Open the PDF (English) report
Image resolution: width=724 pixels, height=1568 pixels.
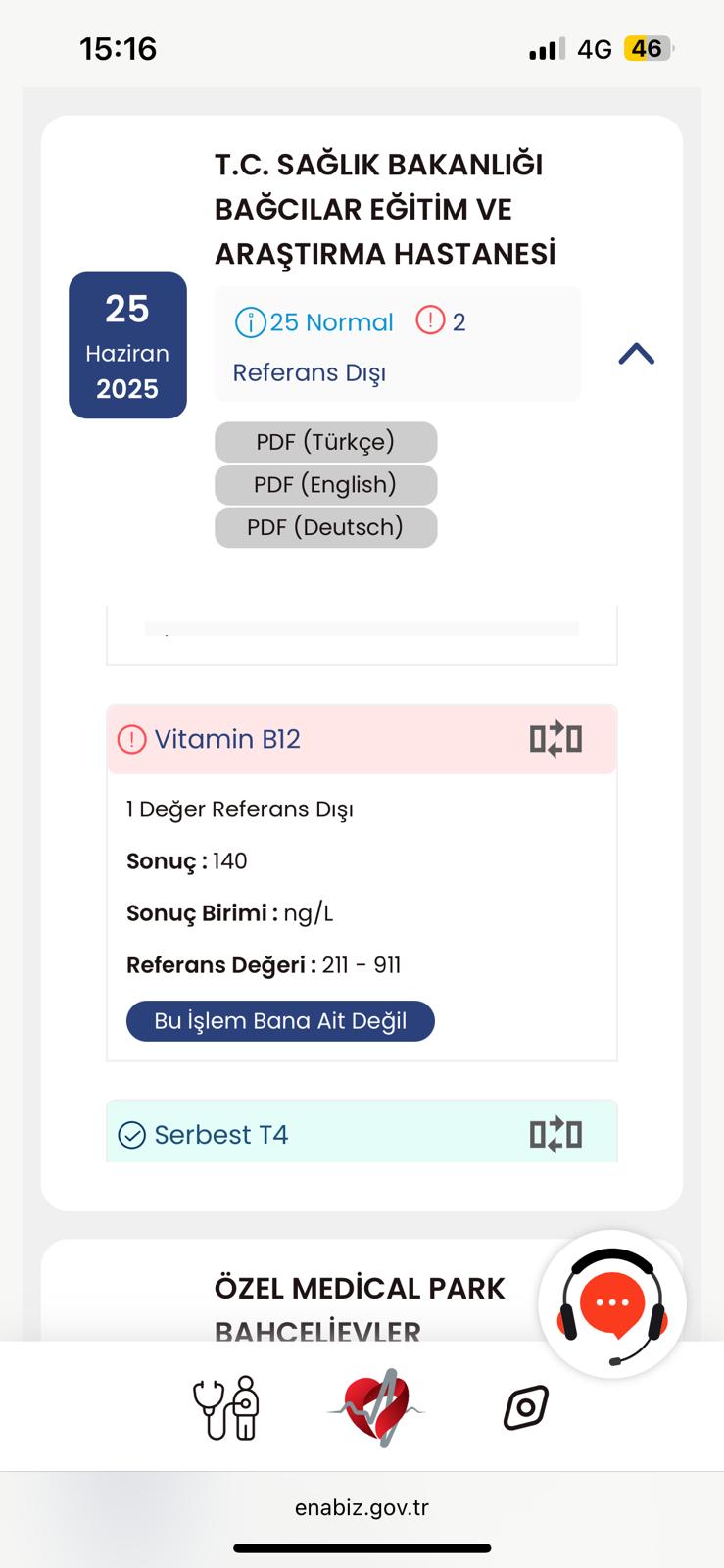tap(325, 484)
